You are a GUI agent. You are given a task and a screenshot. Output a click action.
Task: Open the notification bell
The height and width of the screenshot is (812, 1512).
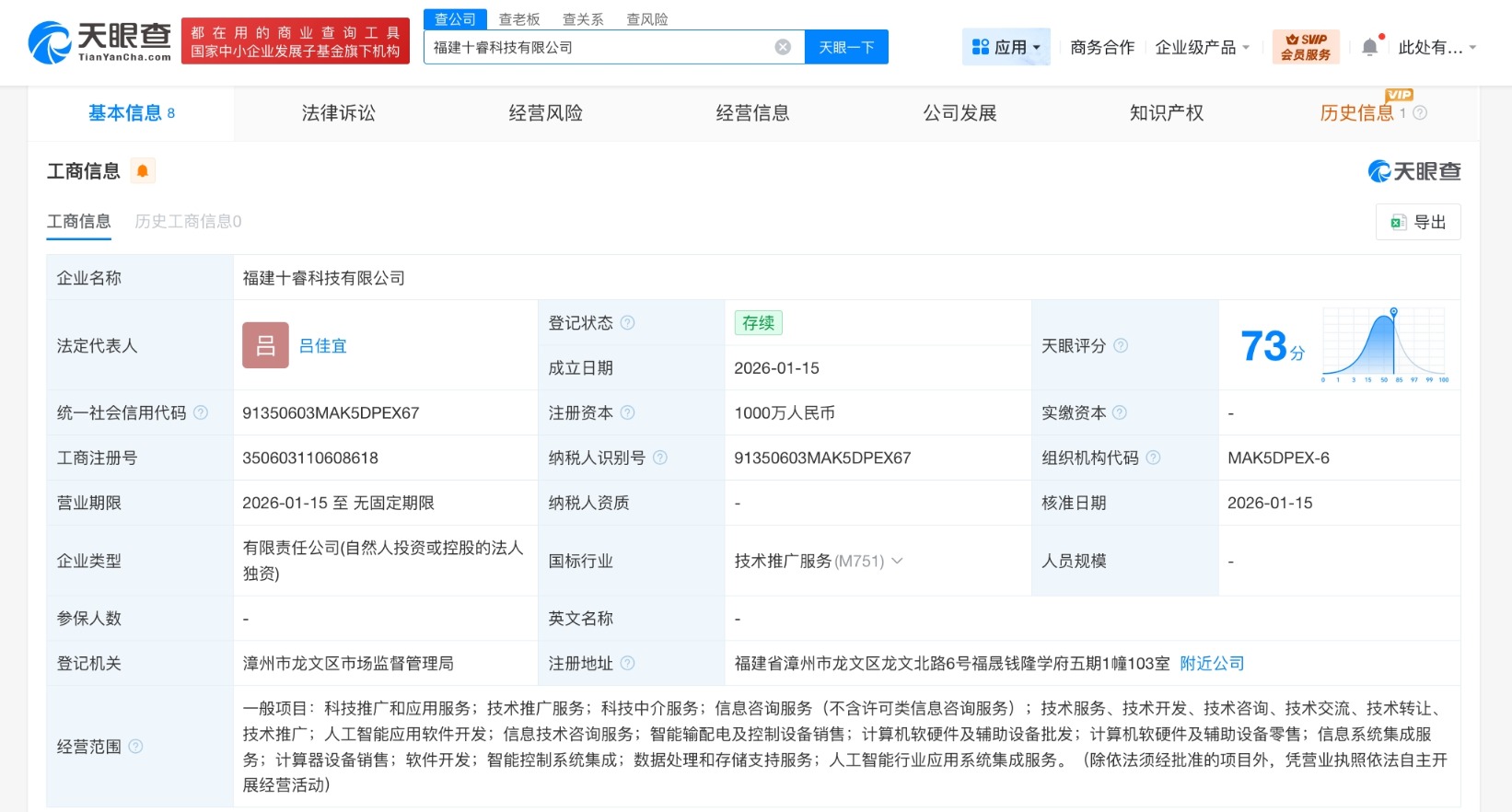(1370, 47)
